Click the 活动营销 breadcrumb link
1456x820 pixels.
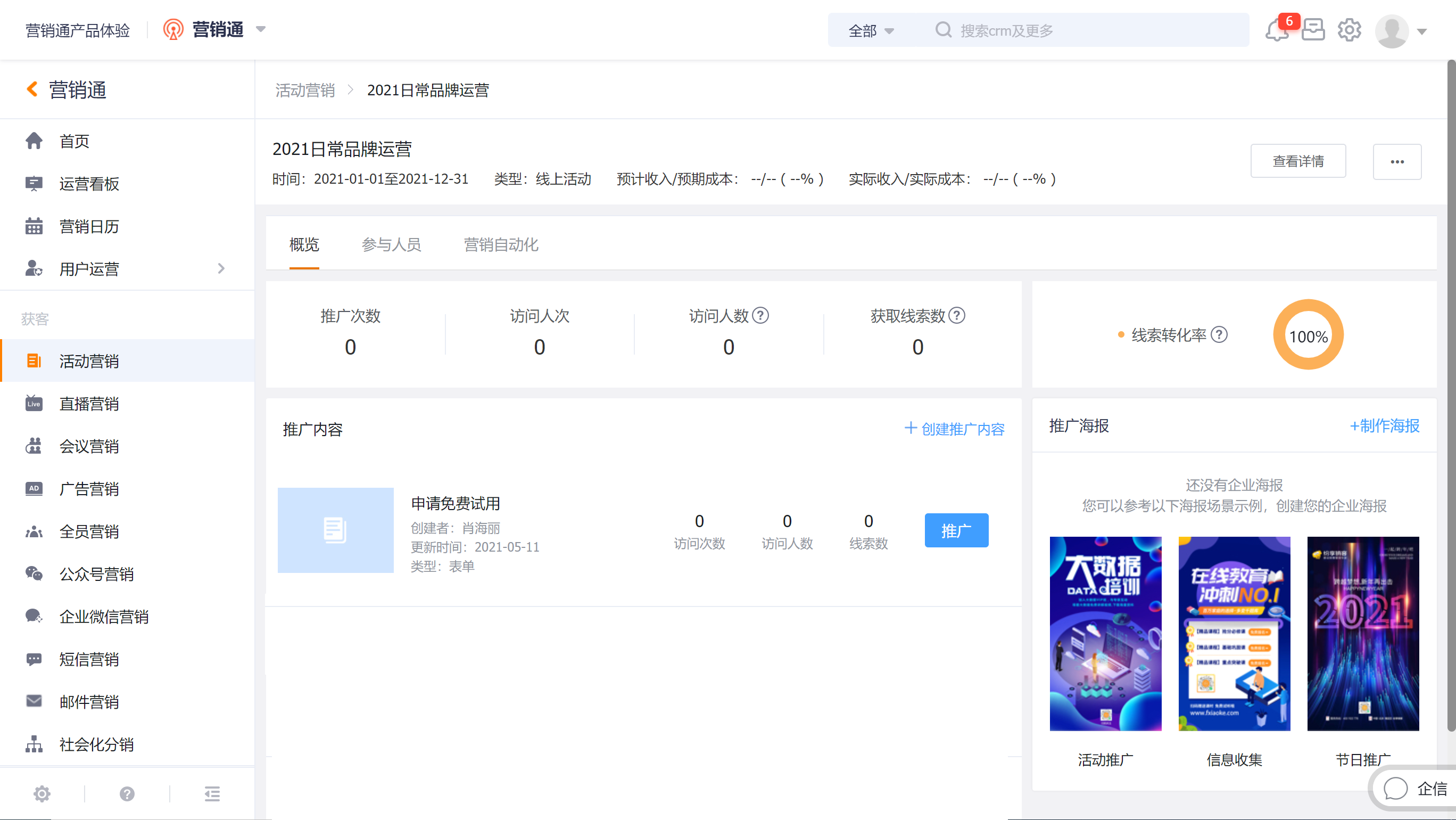pos(305,90)
